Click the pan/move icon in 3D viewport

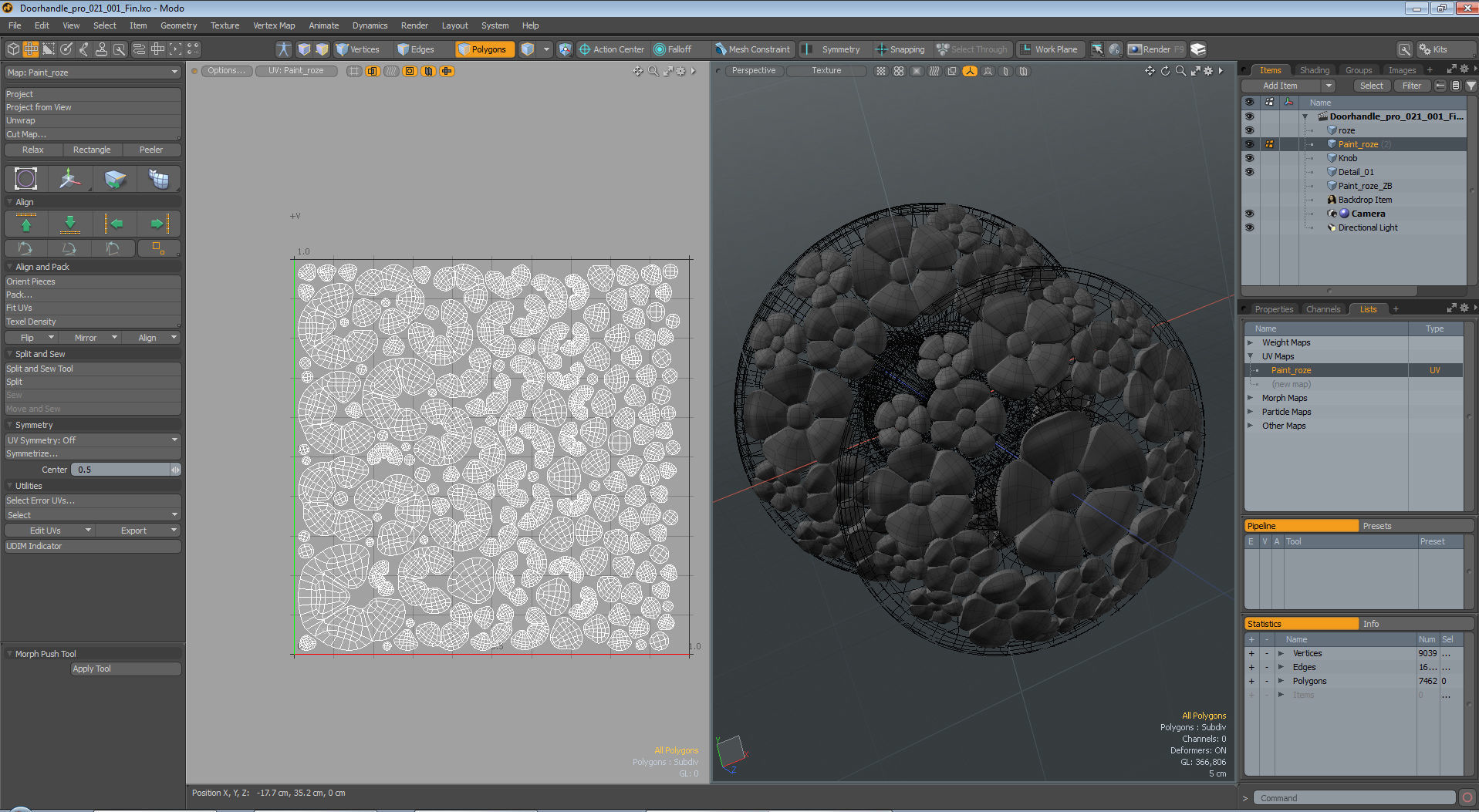pyautogui.click(x=1150, y=71)
